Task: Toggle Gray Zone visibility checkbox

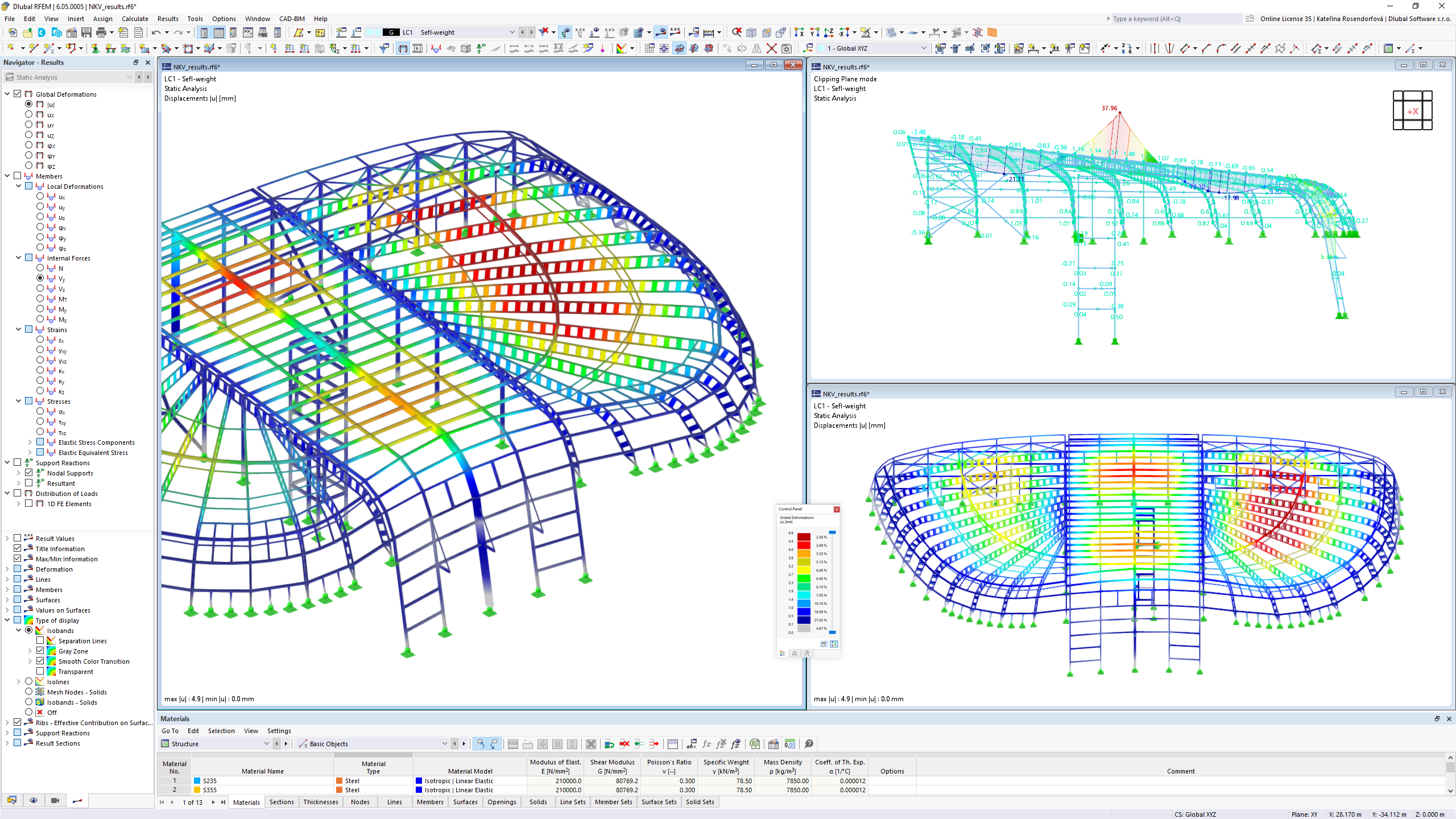Action: [40, 651]
